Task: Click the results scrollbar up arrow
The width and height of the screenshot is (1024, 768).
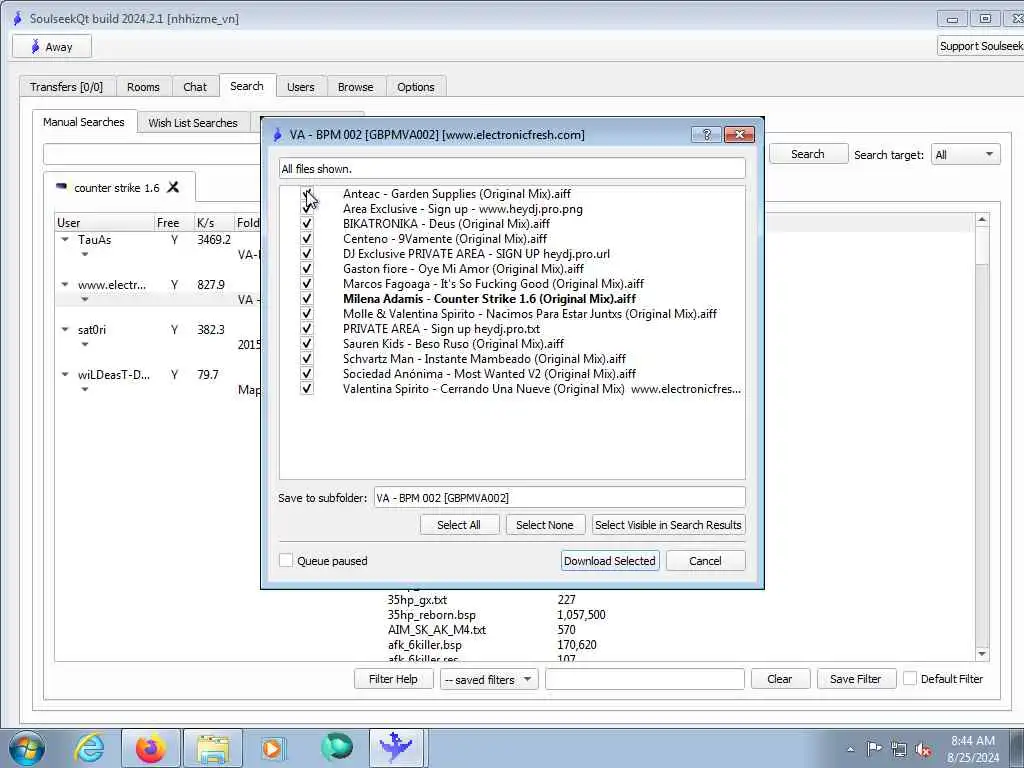Action: pos(982,220)
